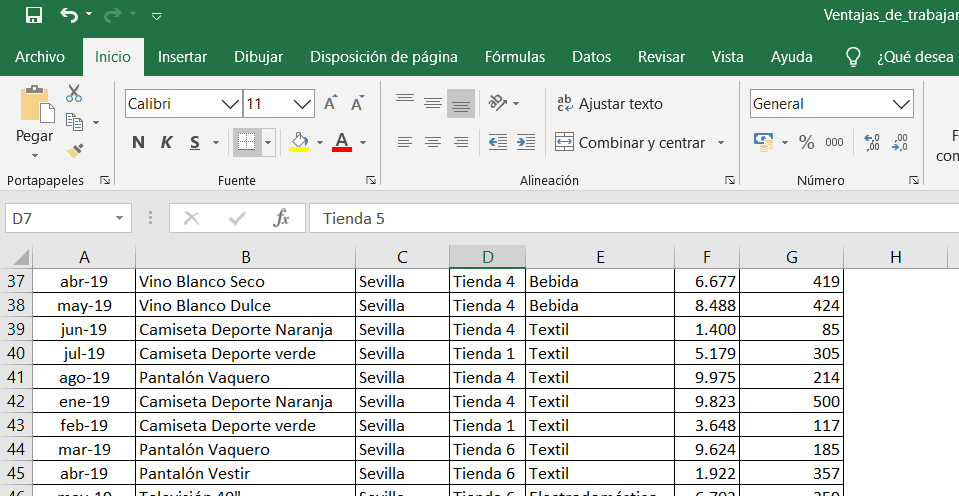Click the Select All corner triangle

(x=20, y=257)
